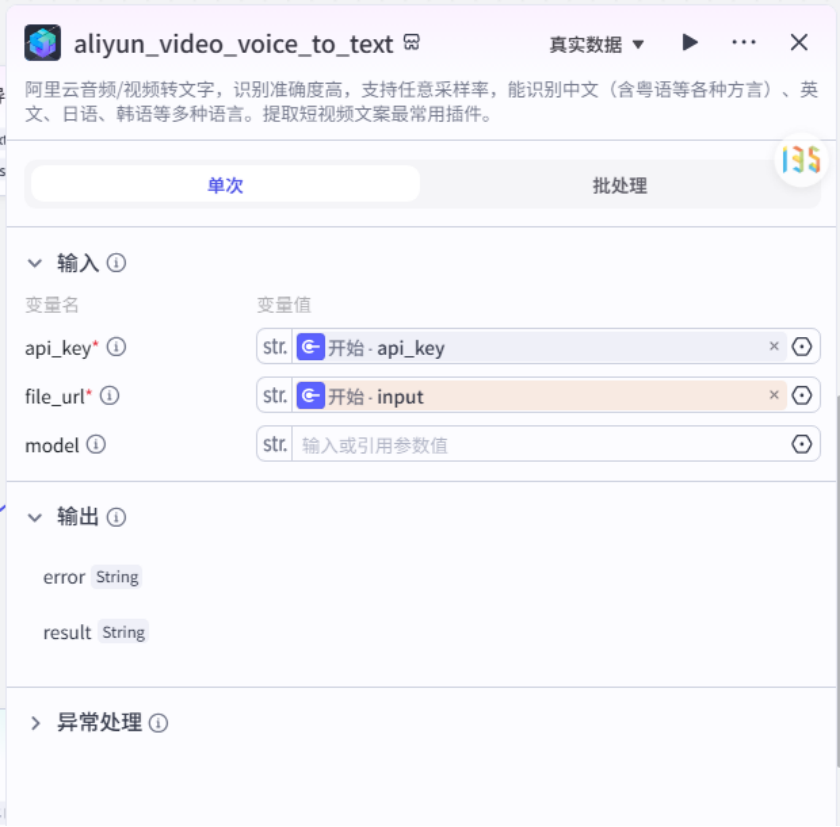Show info tooltip for model parameter
Viewport: 840px width, 827px height.
tap(96, 444)
